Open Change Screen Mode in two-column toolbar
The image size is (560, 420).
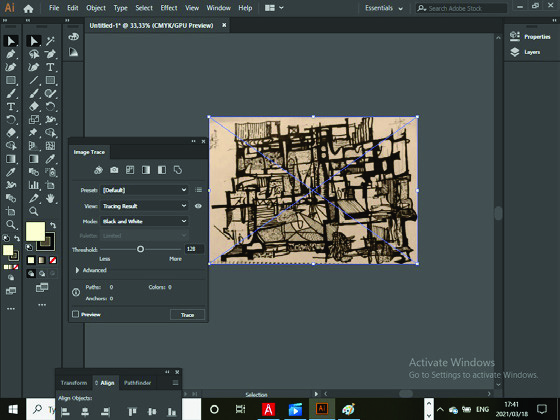[x=42, y=288]
